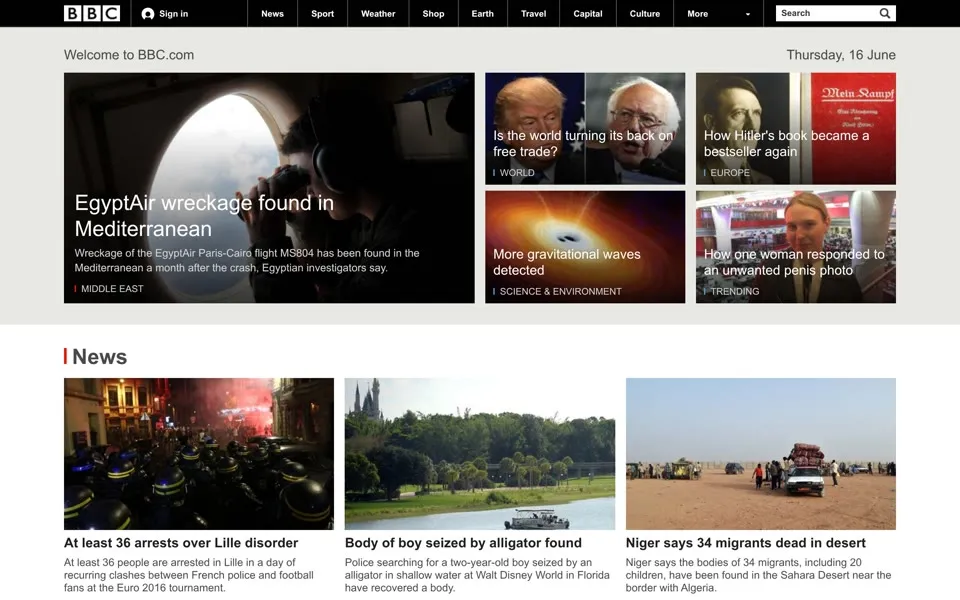This screenshot has width=960, height=600.
Task: Click the Lille arrests summary text
Action: tap(189, 575)
